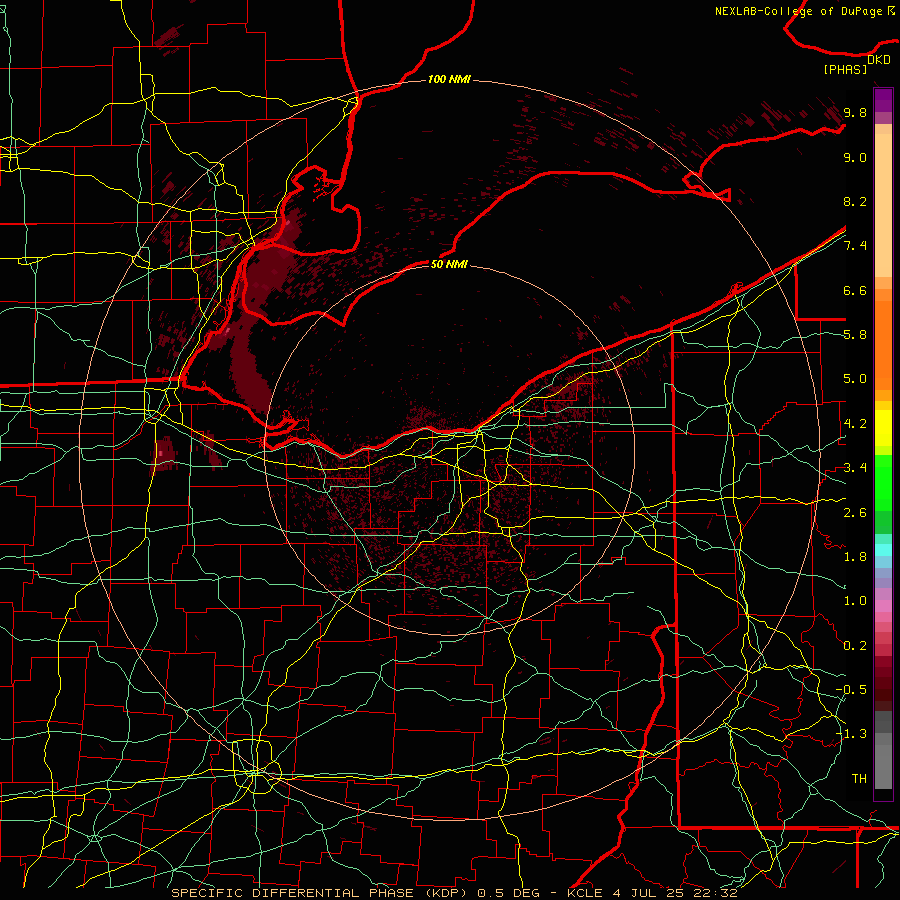This screenshot has height=900, width=900.
Task: Pick the cyan band of the color scale
Action: pyautogui.click(x=883, y=550)
